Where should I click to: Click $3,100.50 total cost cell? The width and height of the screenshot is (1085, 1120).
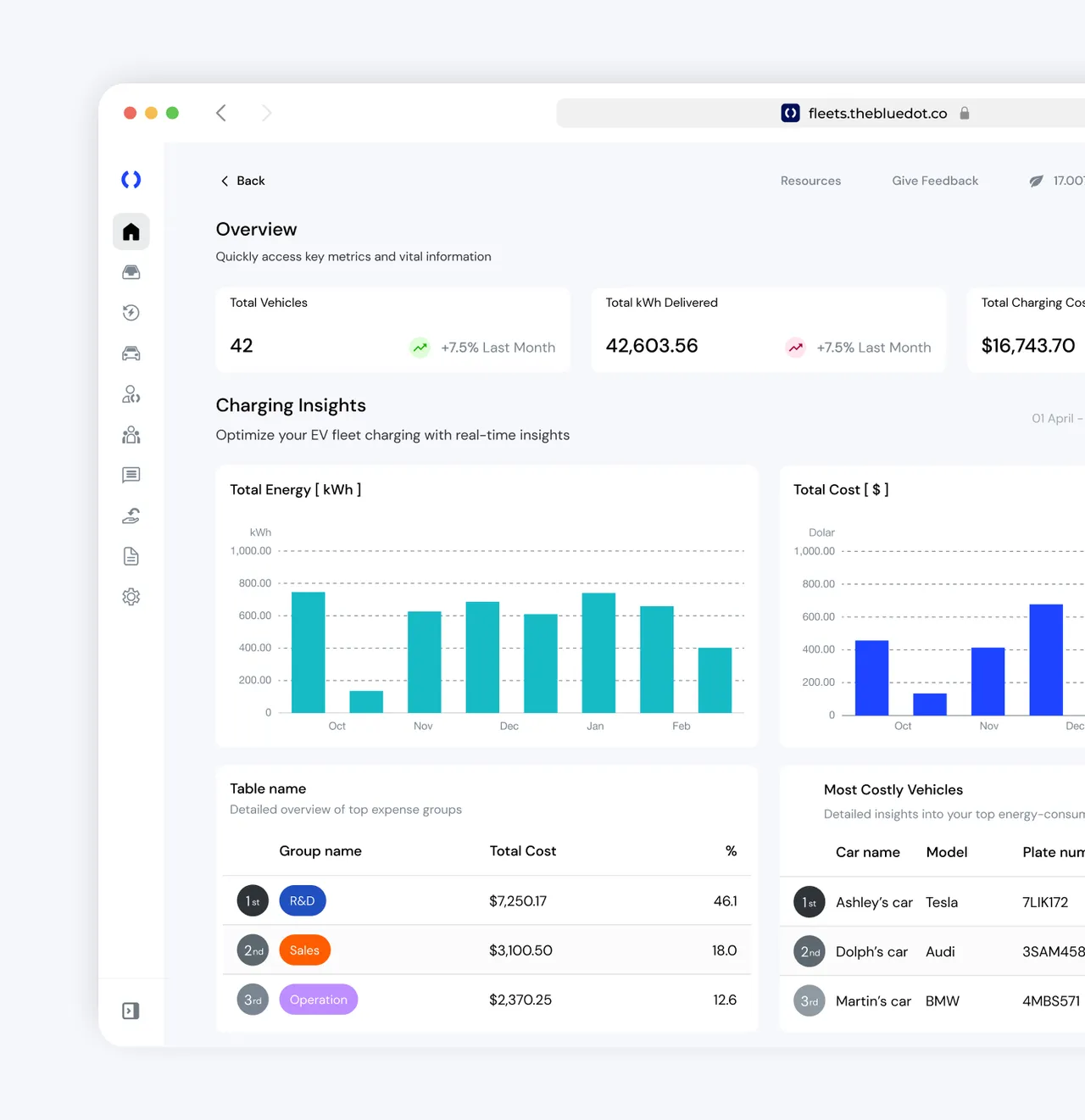(x=520, y=950)
